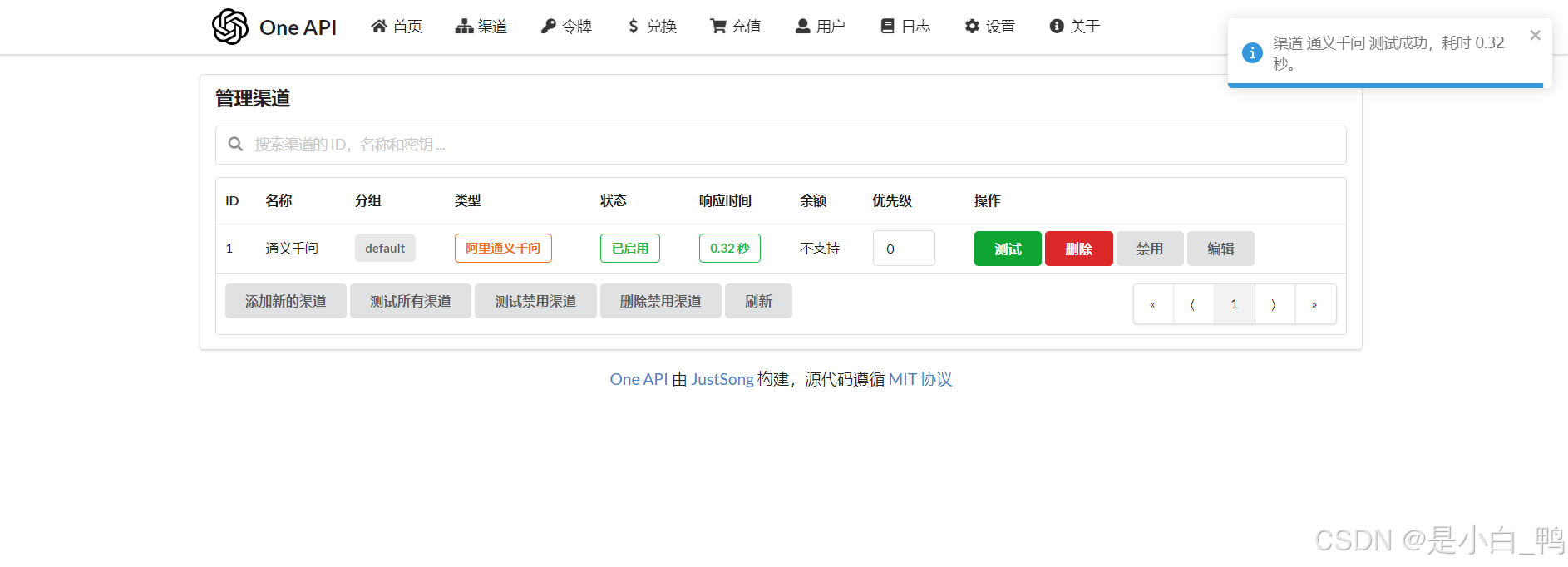
Task: Click the 通义千问 channel name
Action: point(292,249)
